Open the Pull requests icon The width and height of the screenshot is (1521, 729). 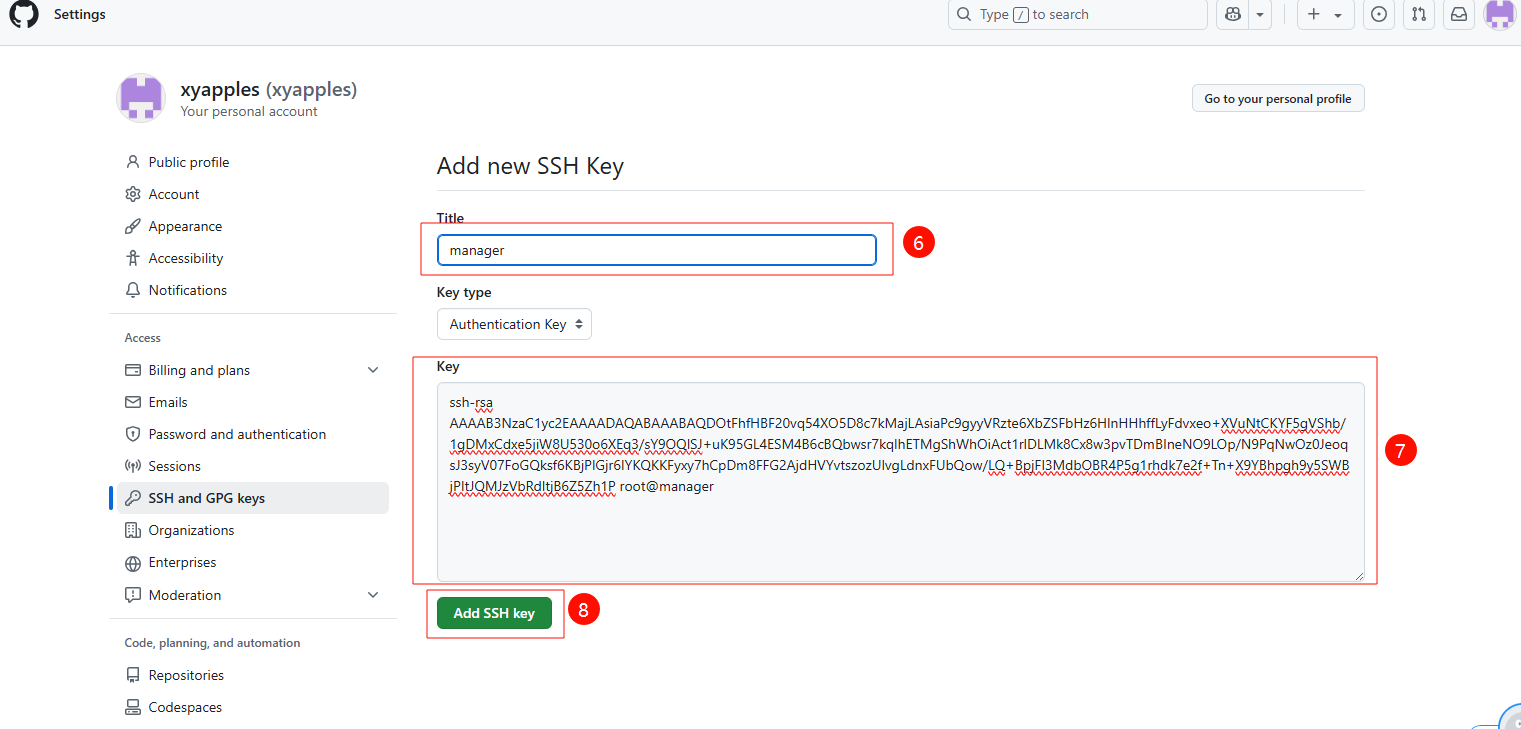coord(1419,15)
